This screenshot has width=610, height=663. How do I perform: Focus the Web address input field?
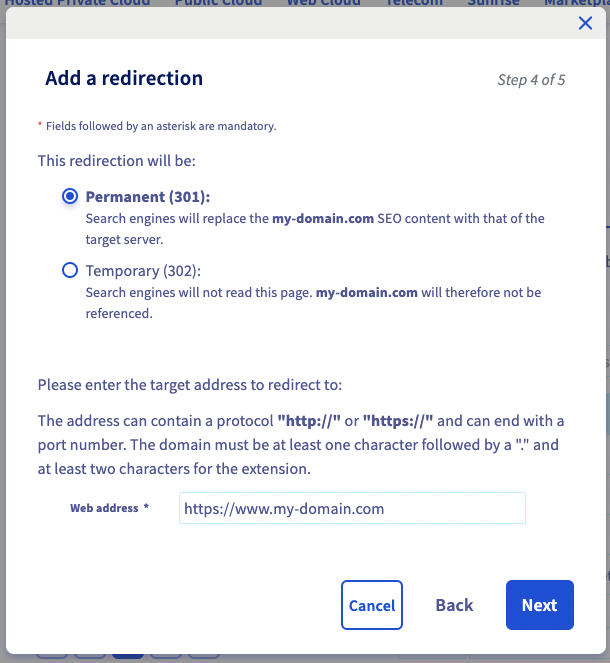(352, 508)
